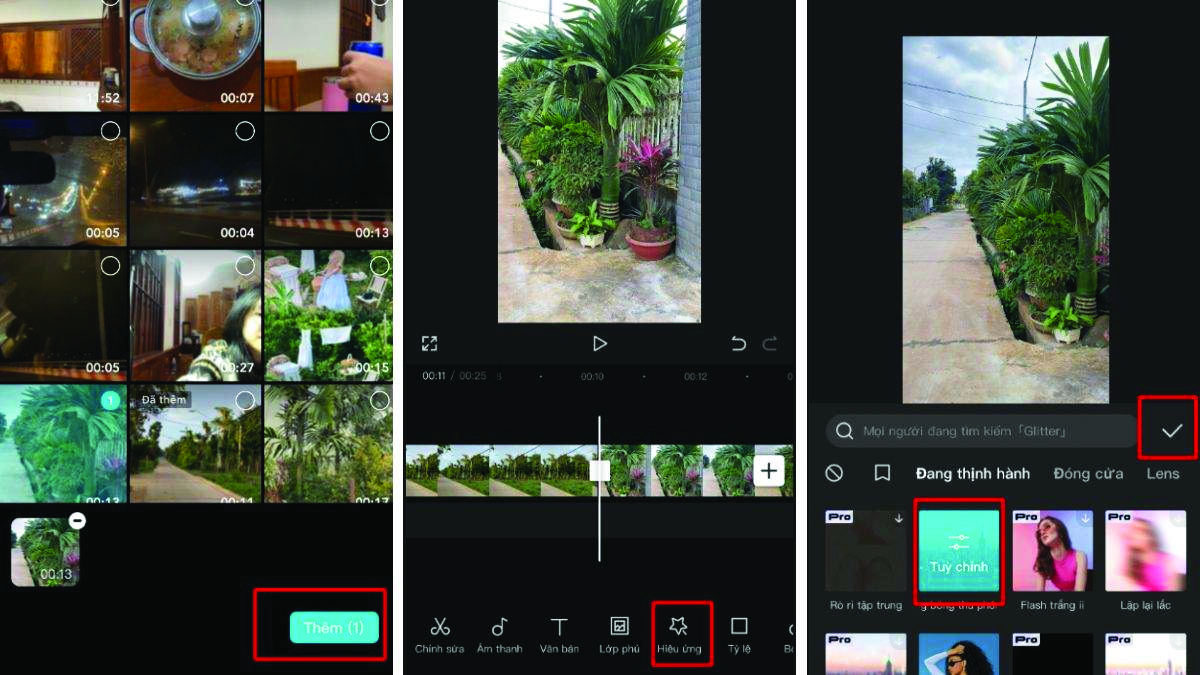The width and height of the screenshot is (1200, 675).
Task: Deselect the added clip with the minus badge
Action: tap(77, 521)
